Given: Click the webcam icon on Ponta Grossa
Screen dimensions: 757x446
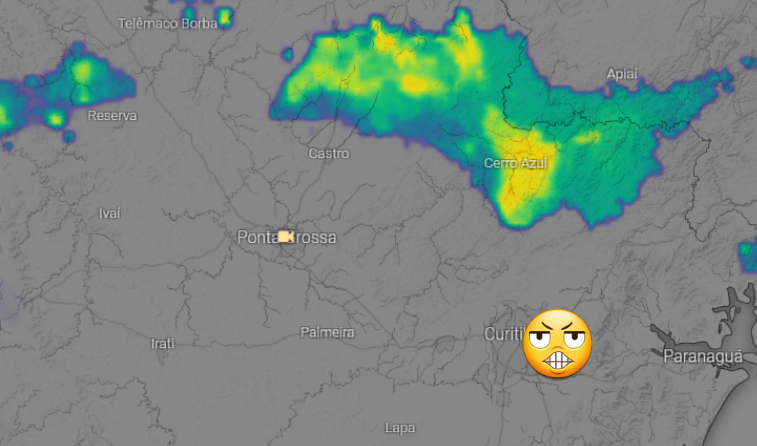Looking at the screenshot, I should pyautogui.click(x=286, y=237).
